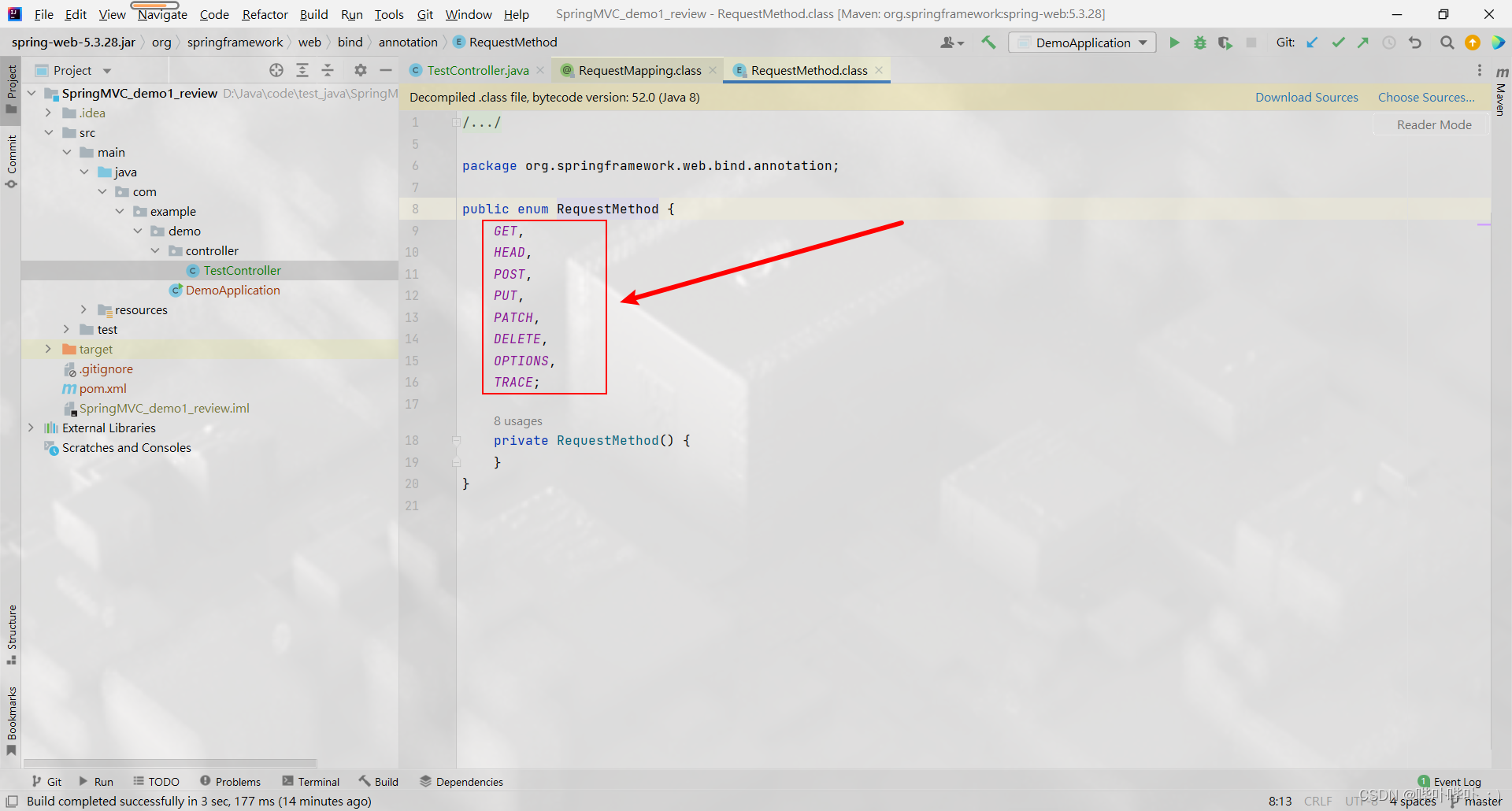Start debugging with the bug icon
Viewport: 1512px width, 811px height.
[x=1199, y=43]
